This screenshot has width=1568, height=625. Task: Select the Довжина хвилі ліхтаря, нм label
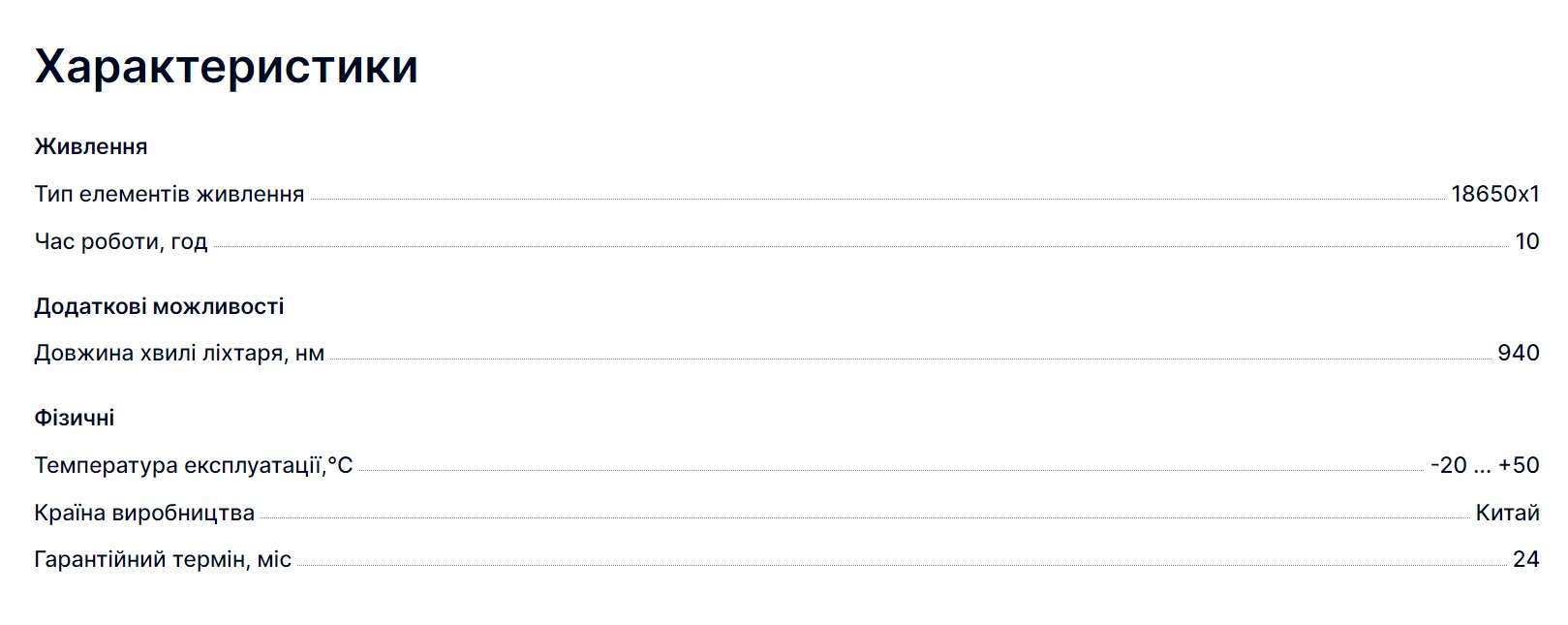(x=179, y=353)
